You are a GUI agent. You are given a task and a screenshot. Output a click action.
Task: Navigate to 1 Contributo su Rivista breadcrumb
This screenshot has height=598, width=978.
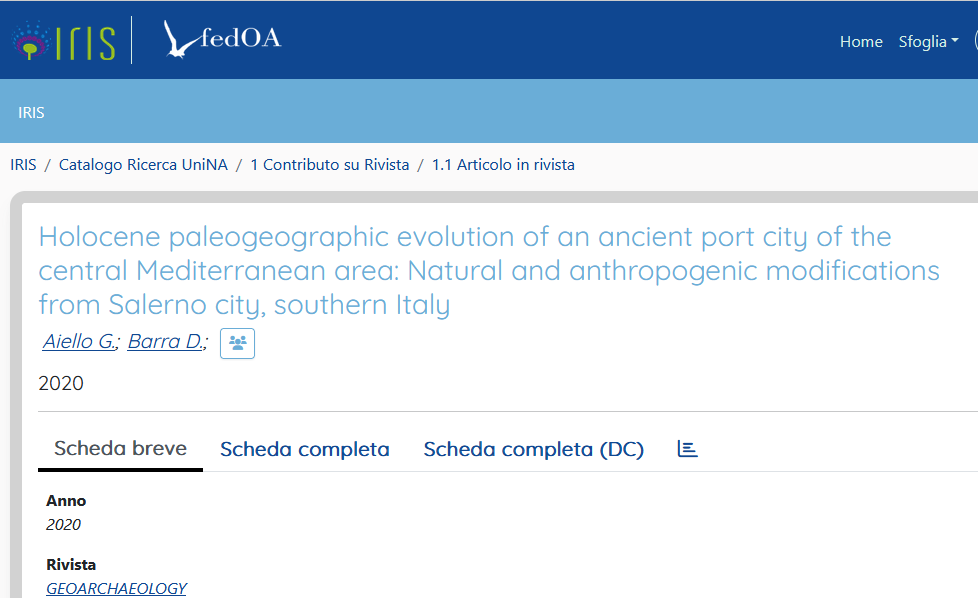pos(329,165)
